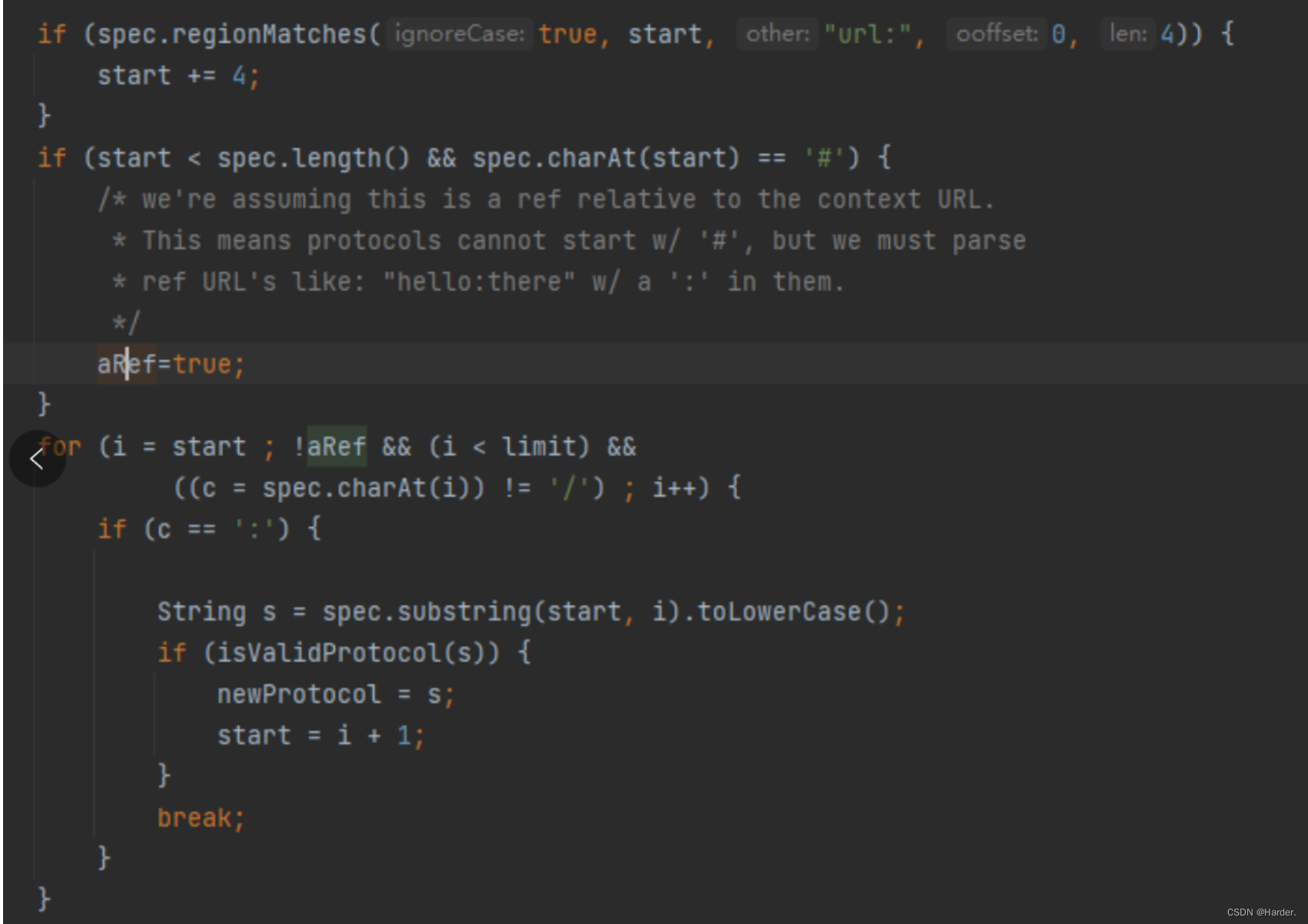Image resolution: width=1308 pixels, height=924 pixels.
Task: Click the 'other:' parameter hint
Action: 778,34
